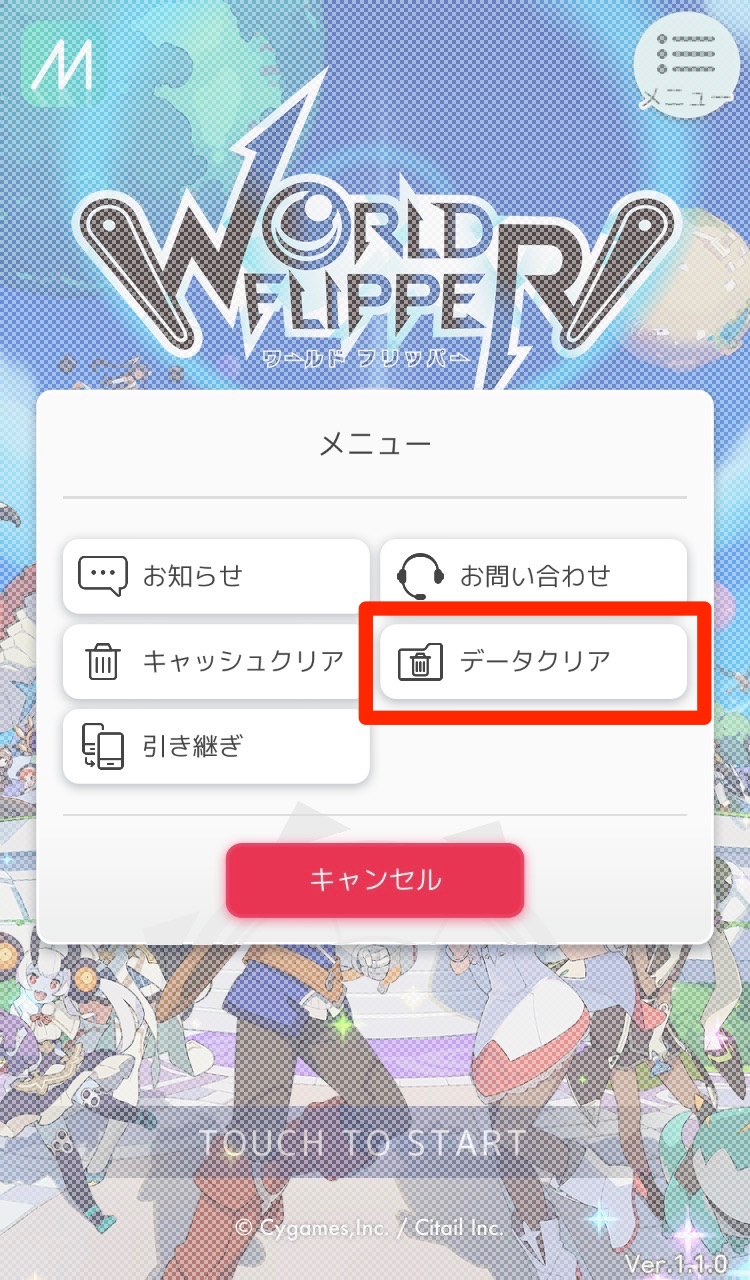The height and width of the screenshot is (1280, 750).
Task: Click the M logo icon at top left
Action: pyautogui.click(x=60, y=66)
